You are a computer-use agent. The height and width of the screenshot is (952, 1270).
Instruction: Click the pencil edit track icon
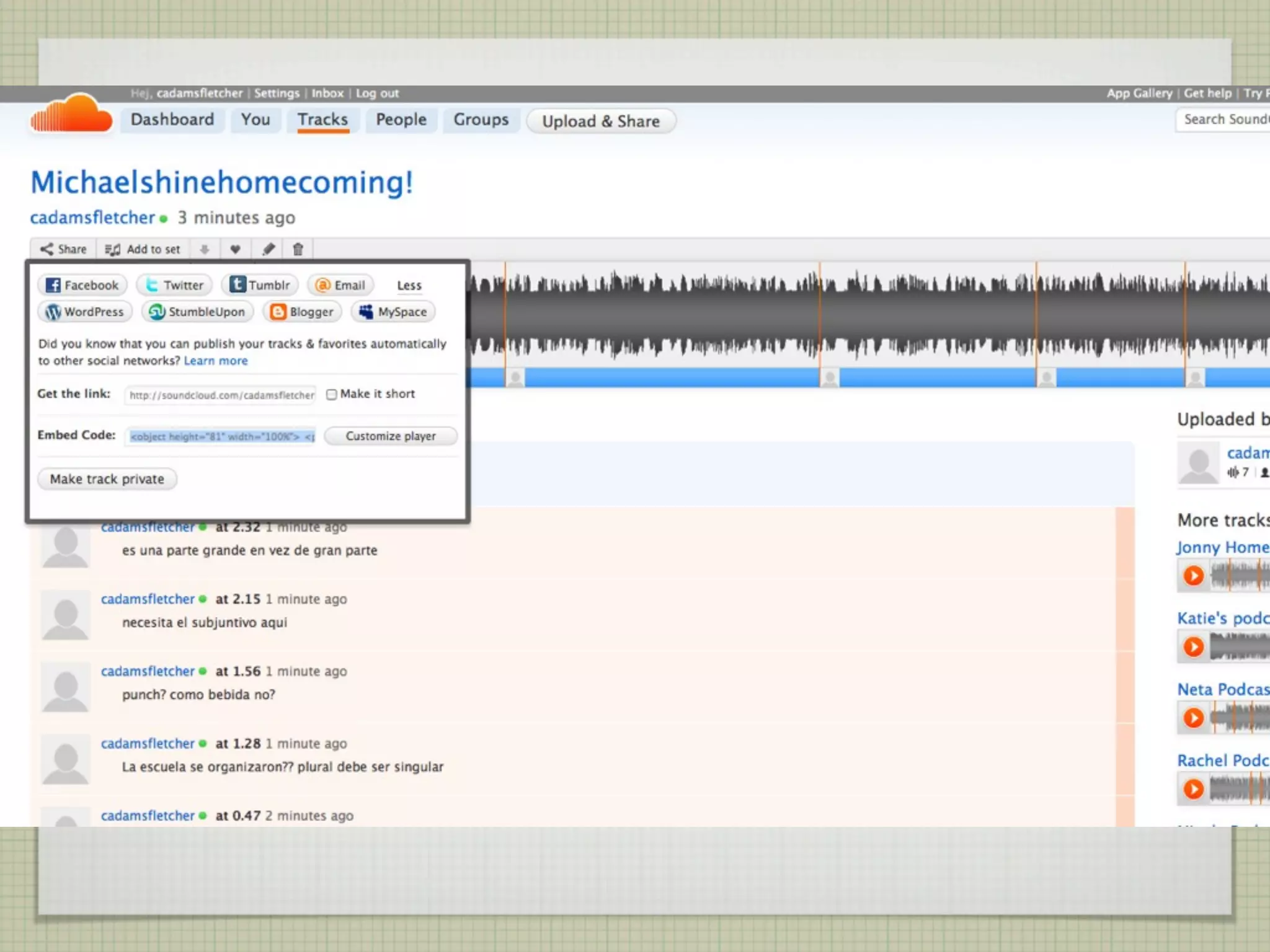tap(268, 249)
